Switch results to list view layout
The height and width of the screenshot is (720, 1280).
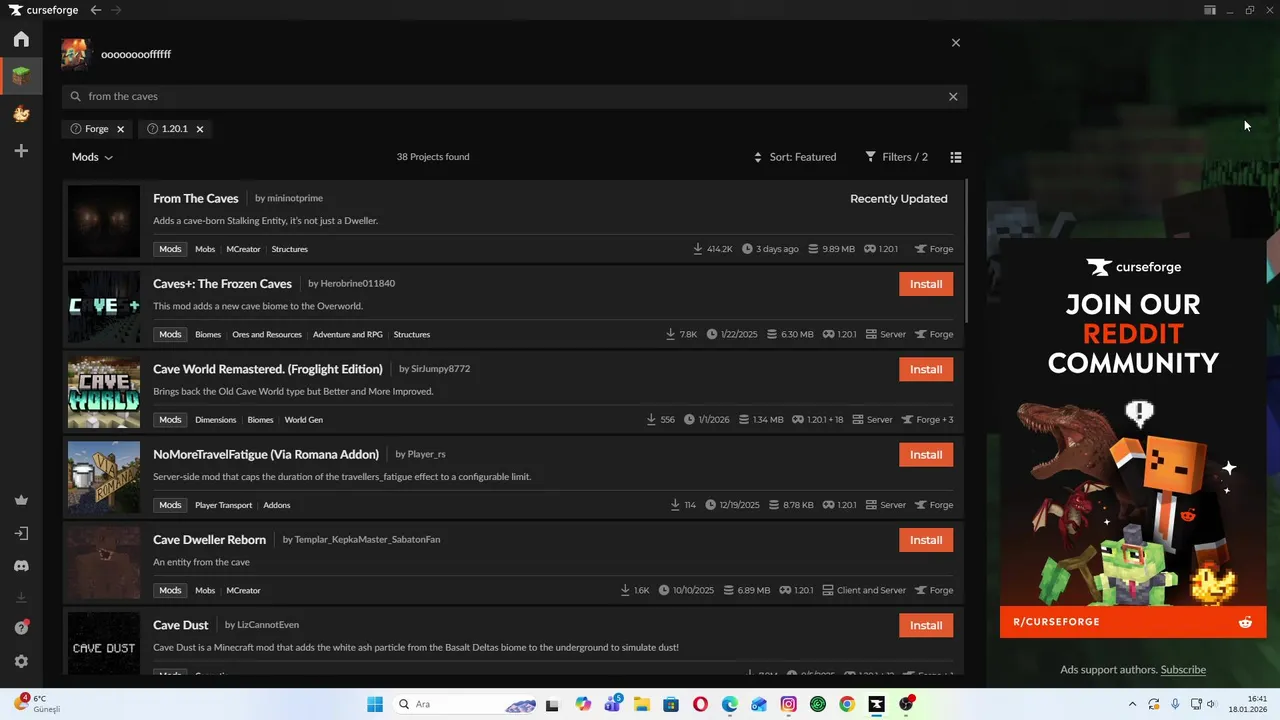coord(956,157)
